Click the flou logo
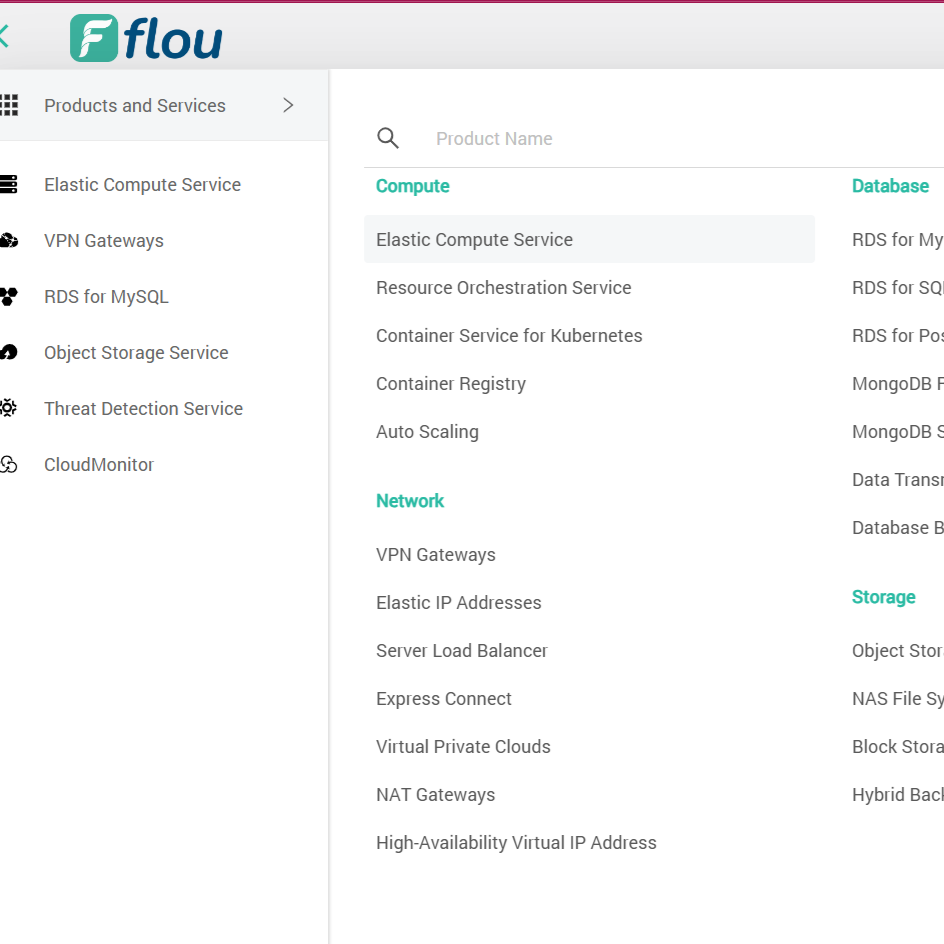The height and width of the screenshot is (944, 944). (x=146, y=38)
